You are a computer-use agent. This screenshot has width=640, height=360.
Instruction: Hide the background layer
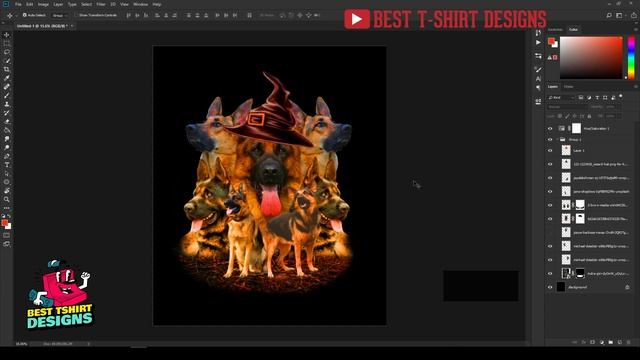tap(550, 287)
